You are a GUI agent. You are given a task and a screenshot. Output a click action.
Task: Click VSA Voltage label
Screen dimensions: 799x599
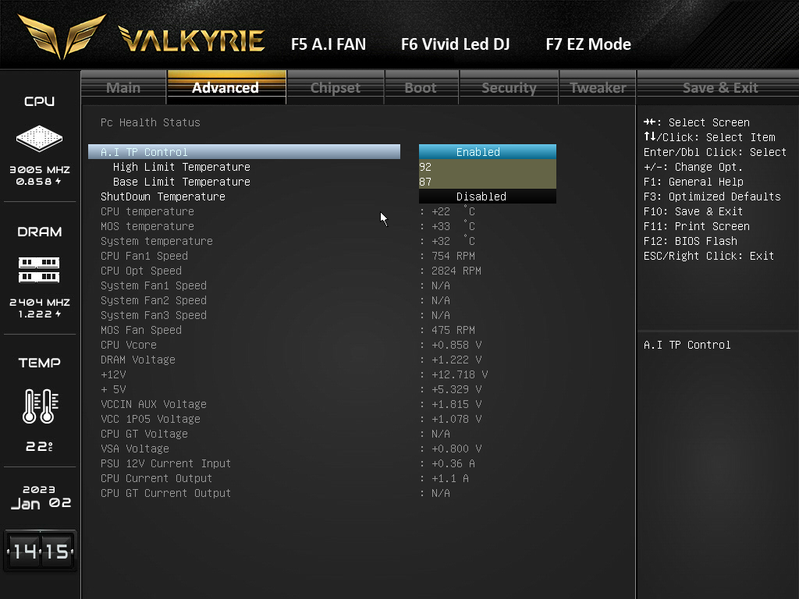(135, 448)
